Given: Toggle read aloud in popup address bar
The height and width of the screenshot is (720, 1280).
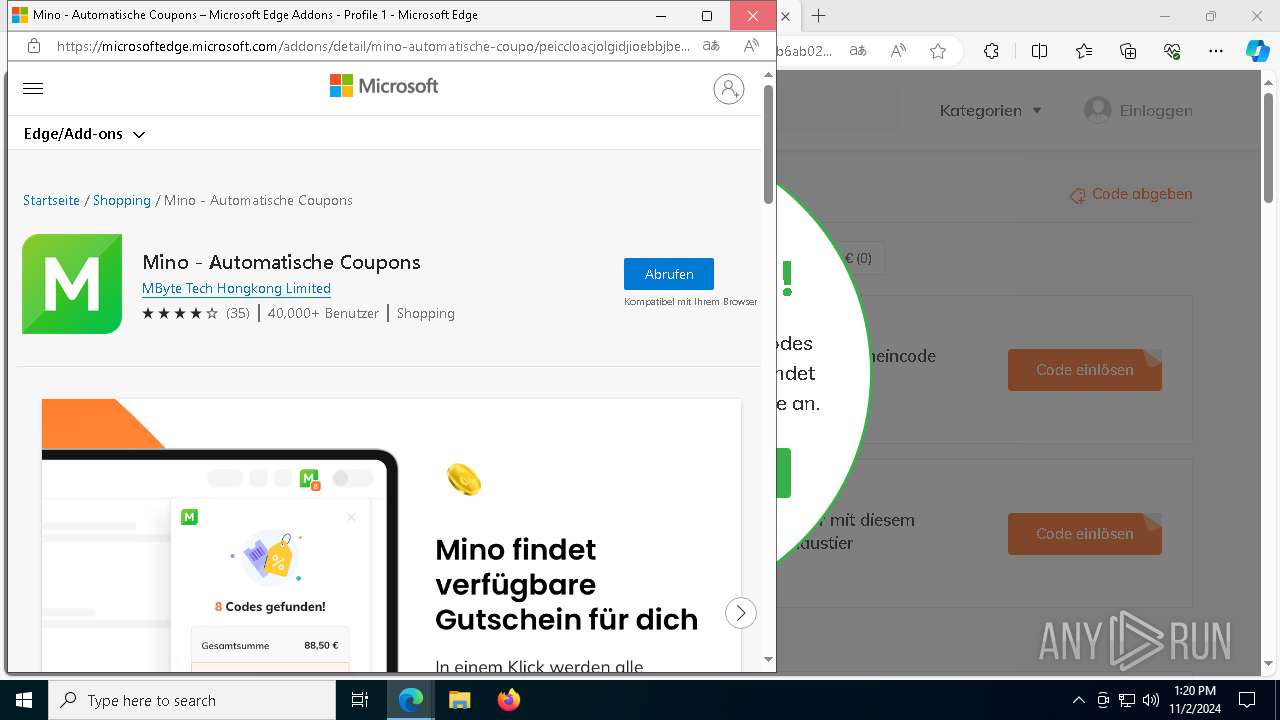Looking at the screenshot, I should click(751, 46).
